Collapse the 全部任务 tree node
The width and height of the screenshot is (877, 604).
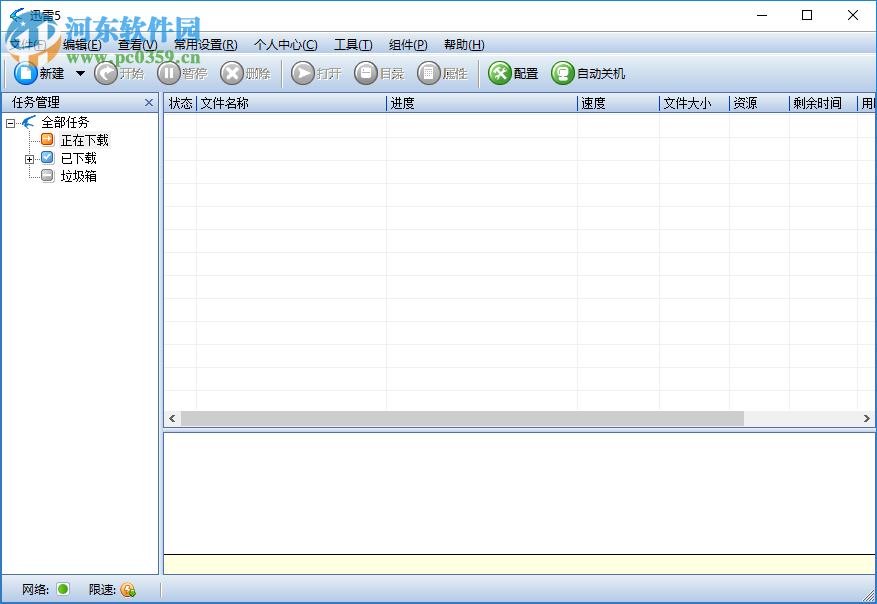coord(9,121)
